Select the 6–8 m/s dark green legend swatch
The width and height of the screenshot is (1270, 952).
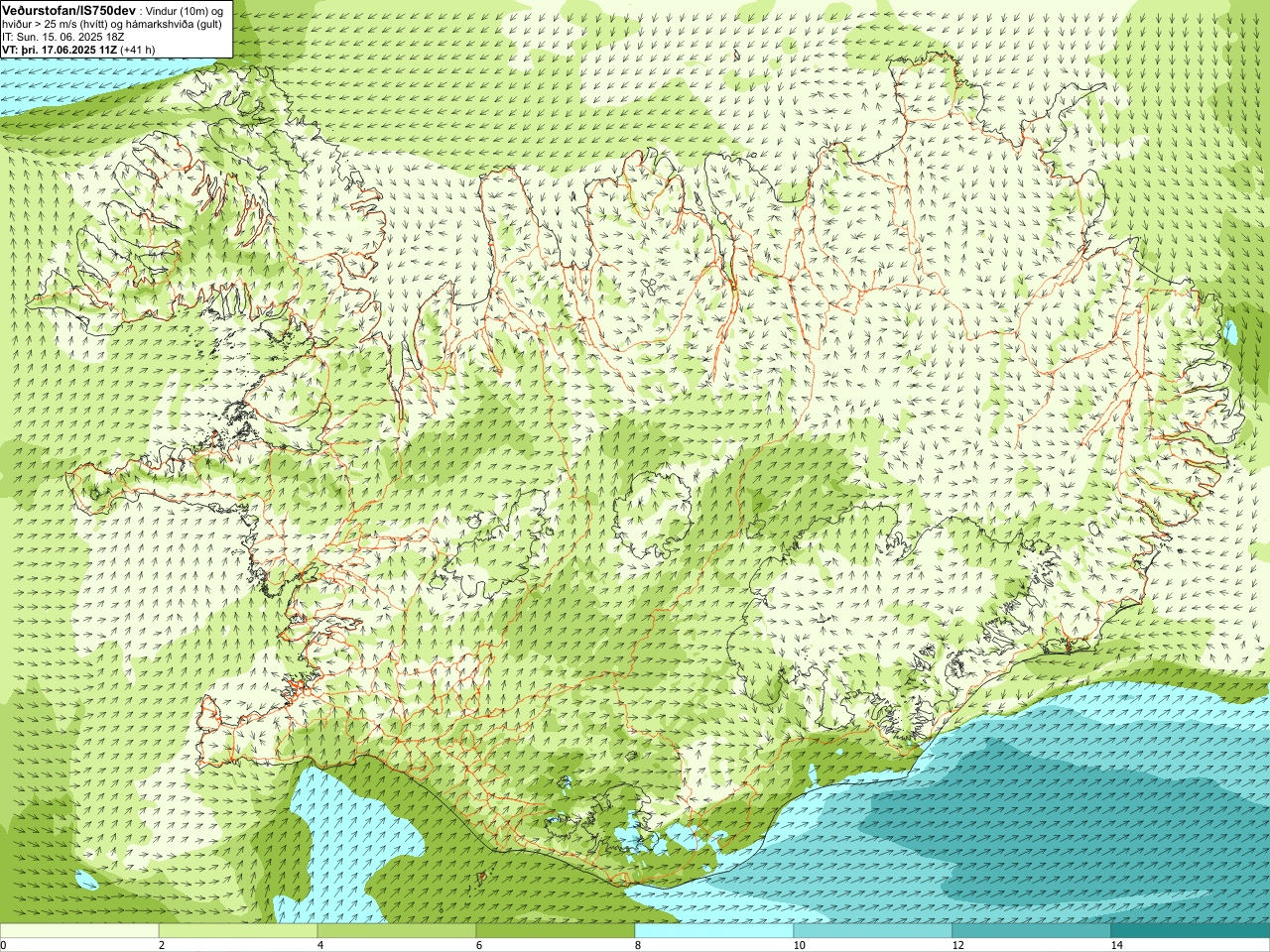(556, 931)
